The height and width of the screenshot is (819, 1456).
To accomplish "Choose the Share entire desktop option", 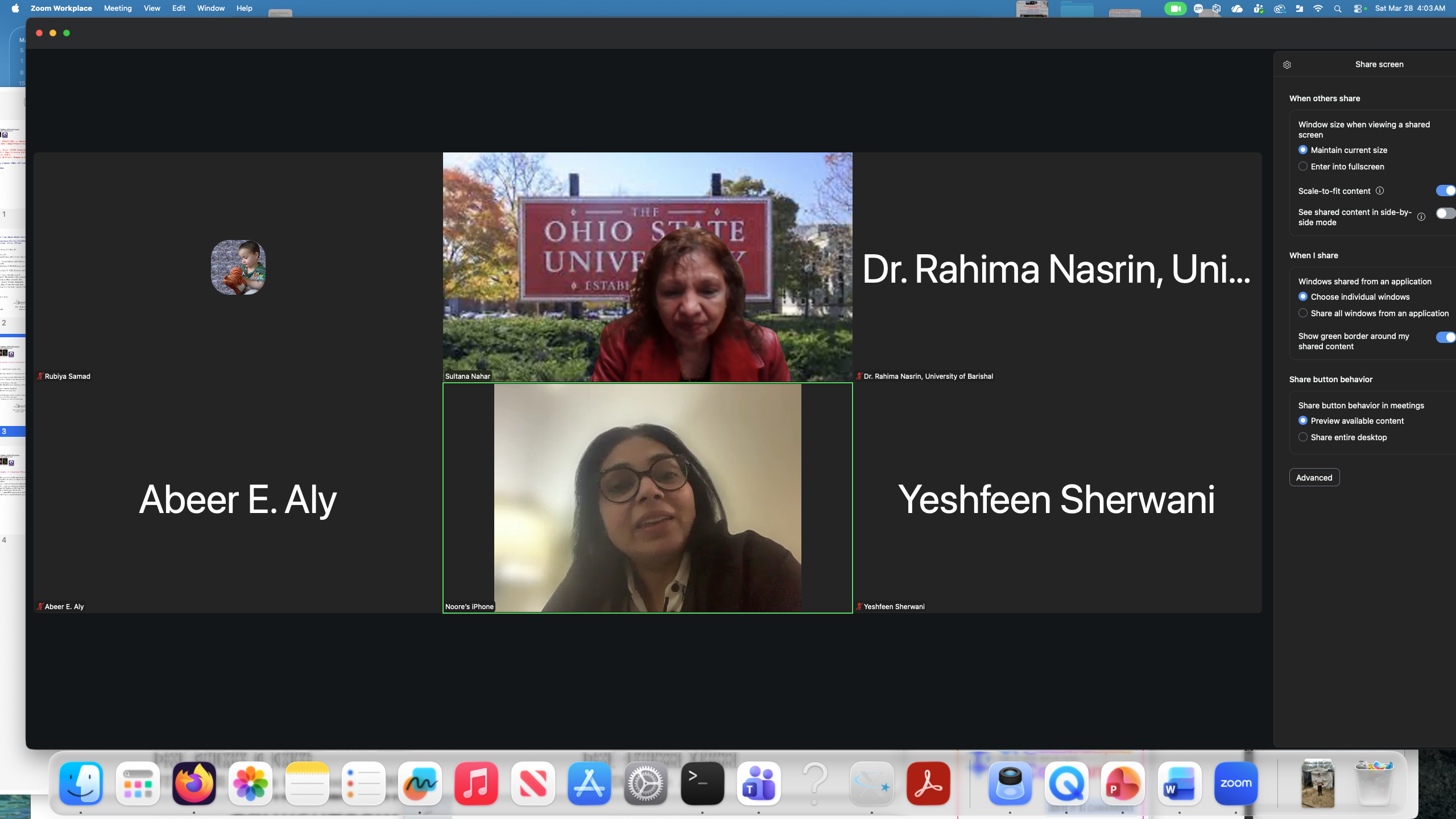I will pyautogui.click(x=1303, y=437).
